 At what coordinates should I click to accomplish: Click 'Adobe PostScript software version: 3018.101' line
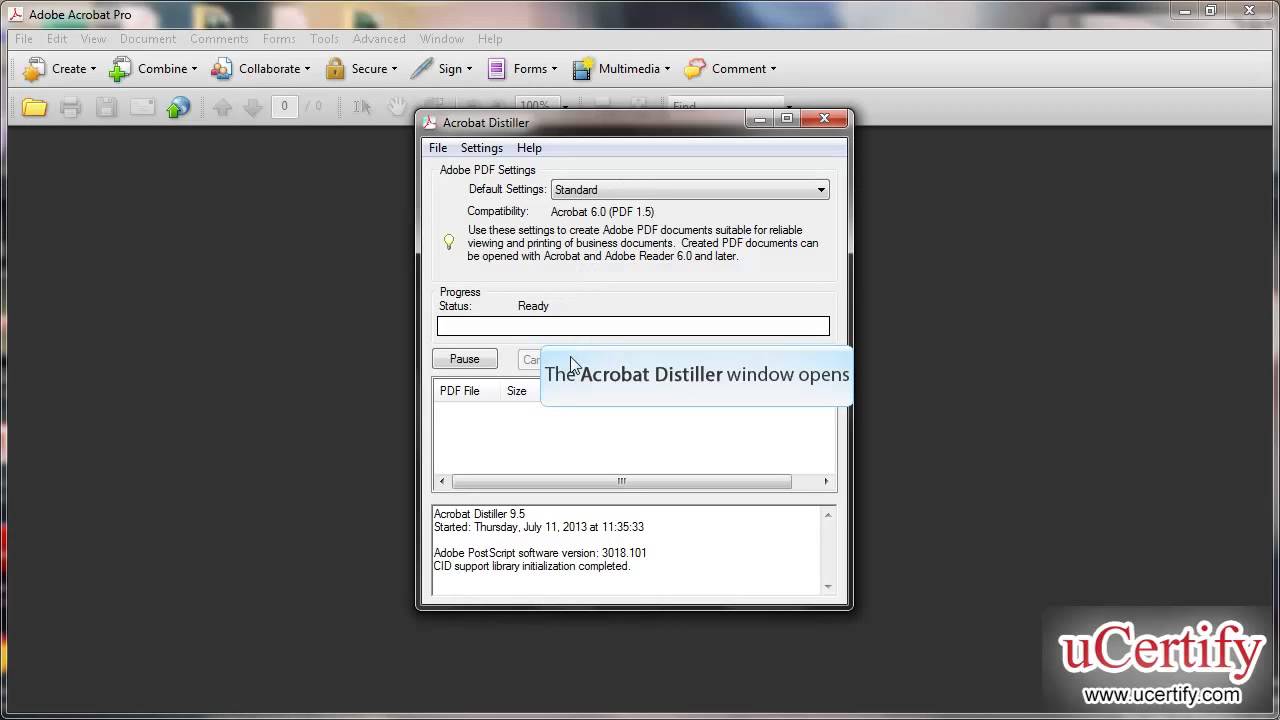coord(540,553)
